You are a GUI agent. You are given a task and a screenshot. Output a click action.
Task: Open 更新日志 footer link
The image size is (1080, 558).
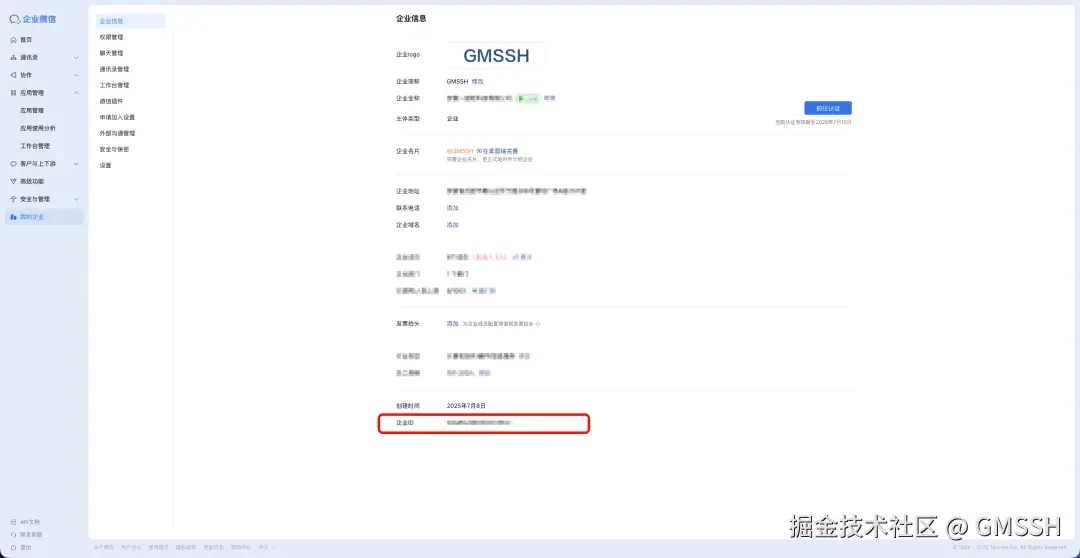pos(214,547)
